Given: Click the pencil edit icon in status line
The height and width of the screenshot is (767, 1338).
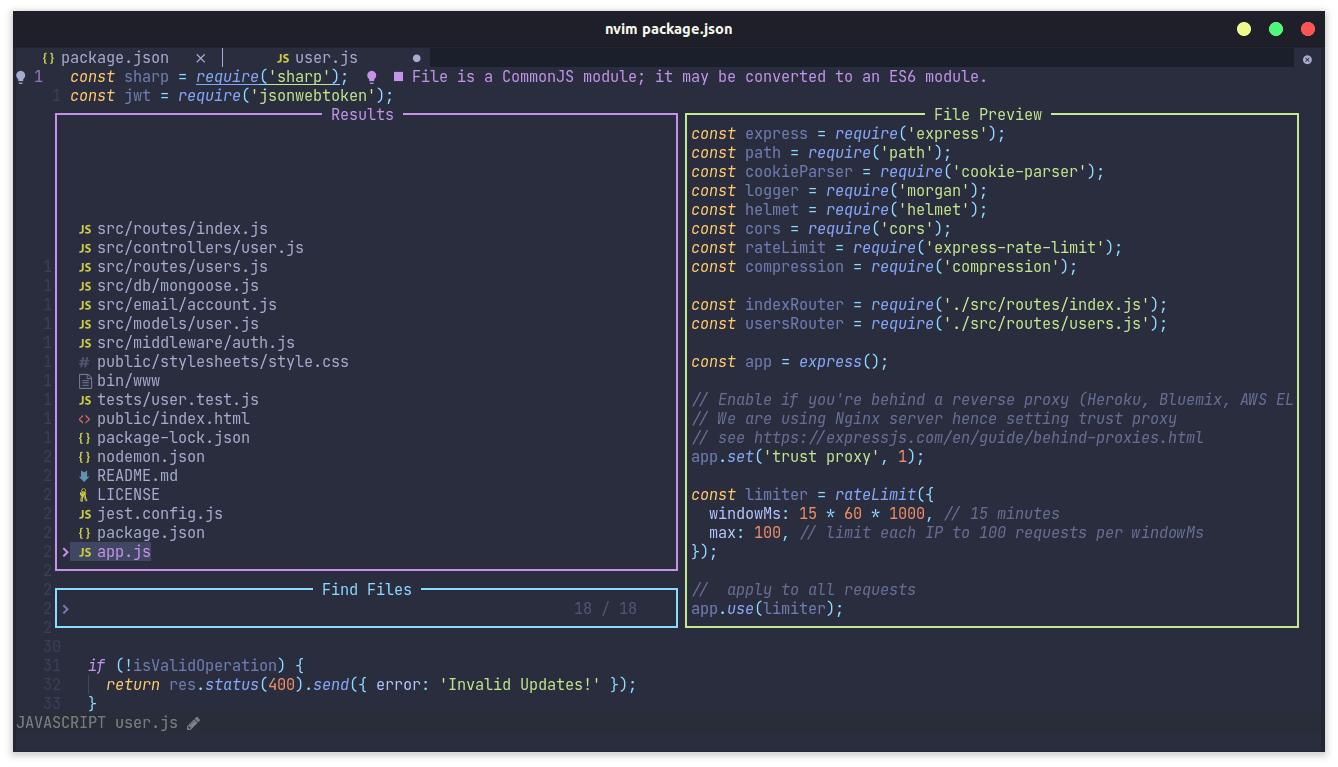Looking at the screenshot, I should [194, 723].
